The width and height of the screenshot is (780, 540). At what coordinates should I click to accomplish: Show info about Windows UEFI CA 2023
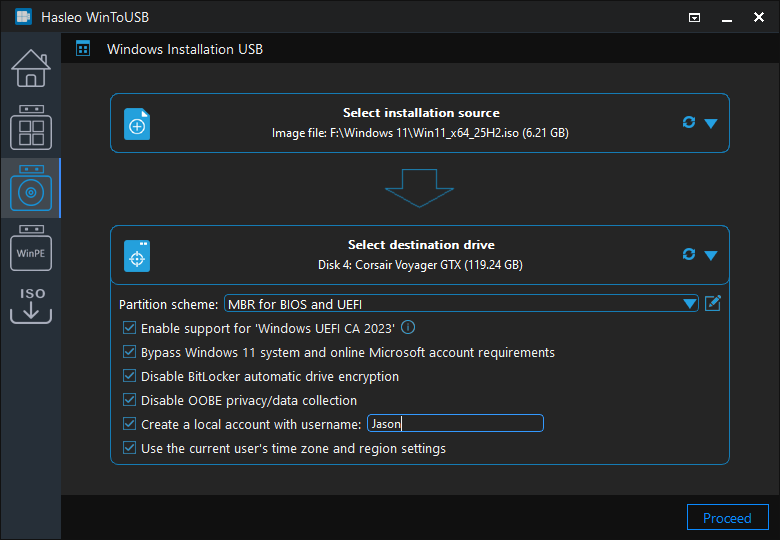408,327
